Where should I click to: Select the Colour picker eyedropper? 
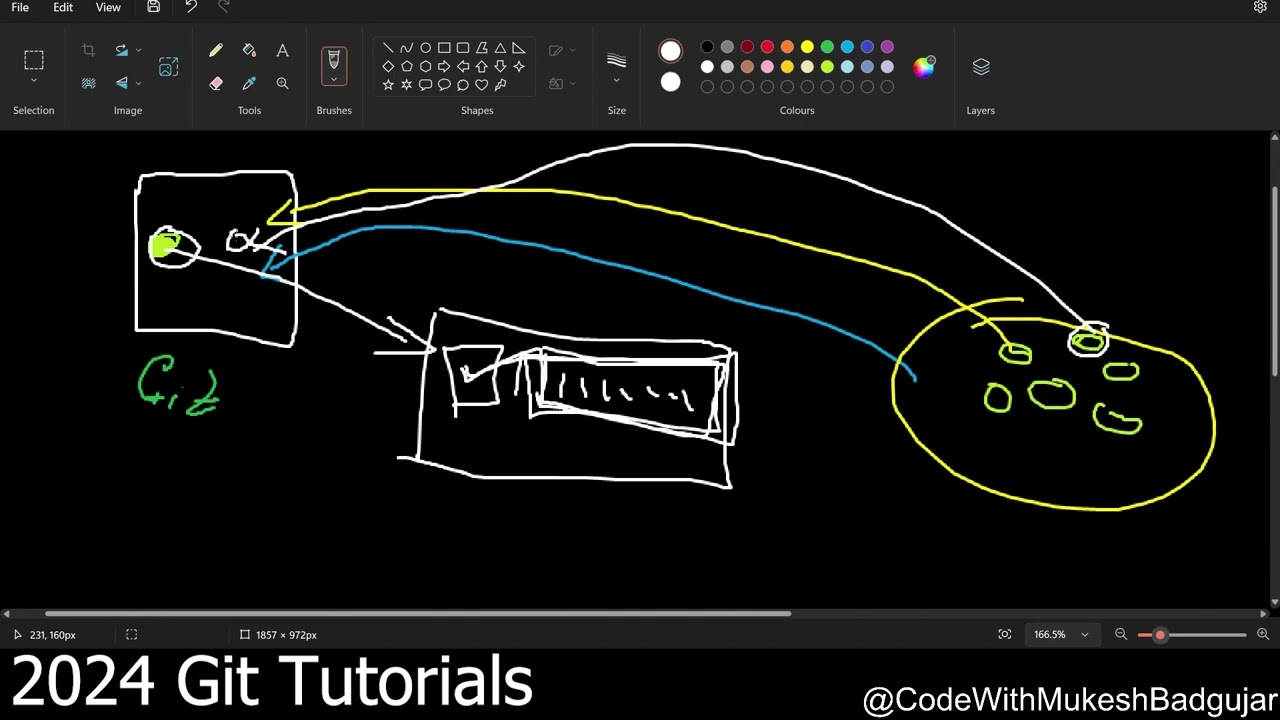coord(249,83)
